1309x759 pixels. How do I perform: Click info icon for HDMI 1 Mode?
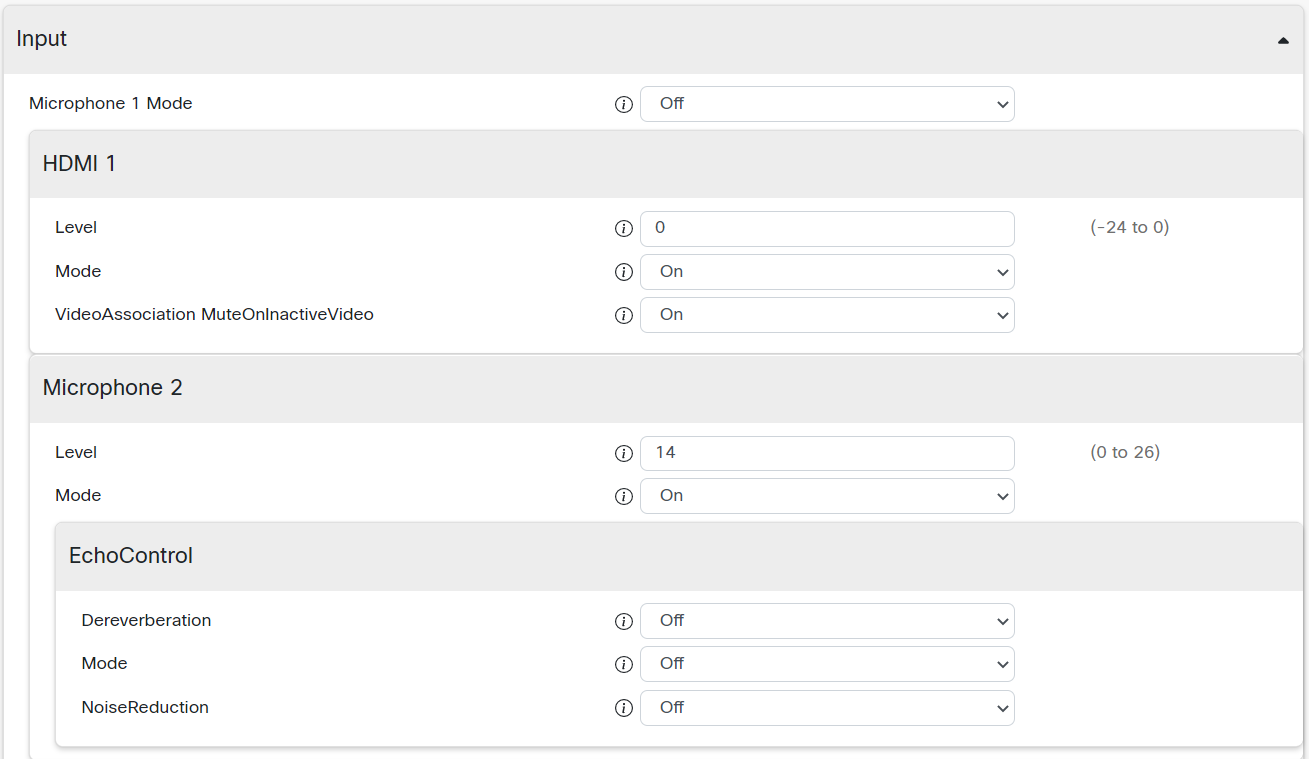point(624,272)
